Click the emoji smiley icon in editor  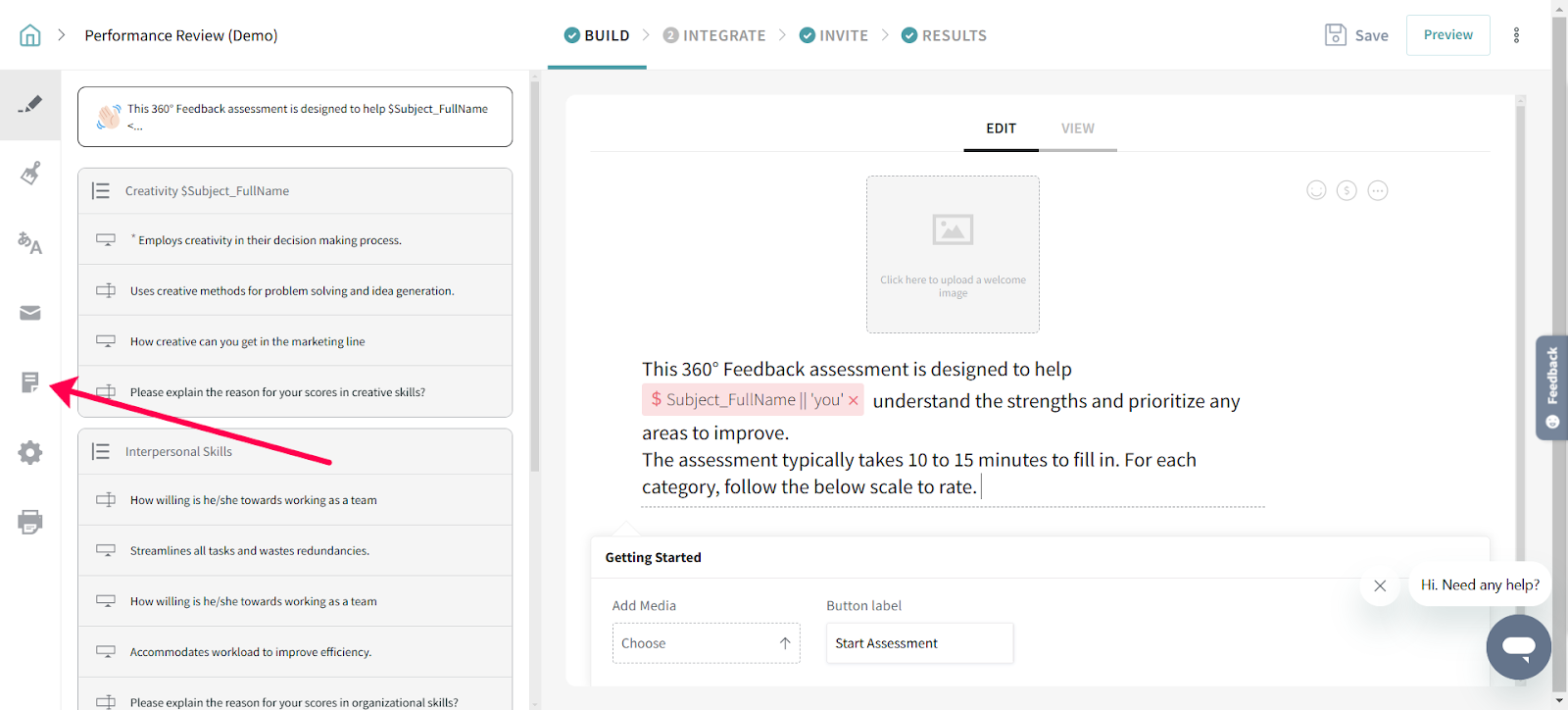point(1316,190)
